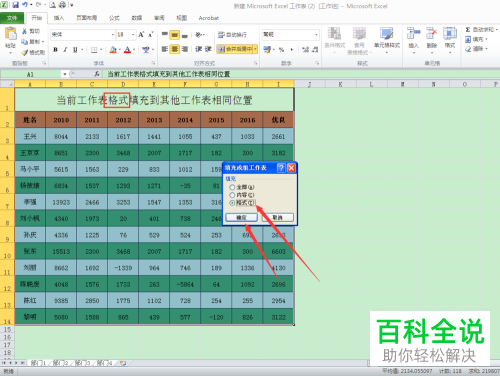Click the Top Align icon

(165, 34)
